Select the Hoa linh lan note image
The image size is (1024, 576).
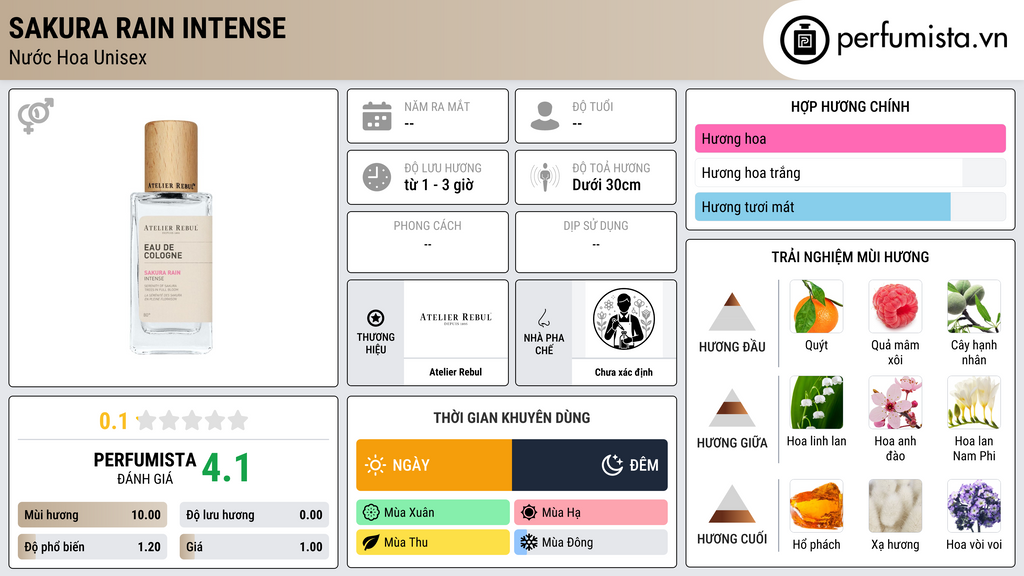(x=816, y=403)
